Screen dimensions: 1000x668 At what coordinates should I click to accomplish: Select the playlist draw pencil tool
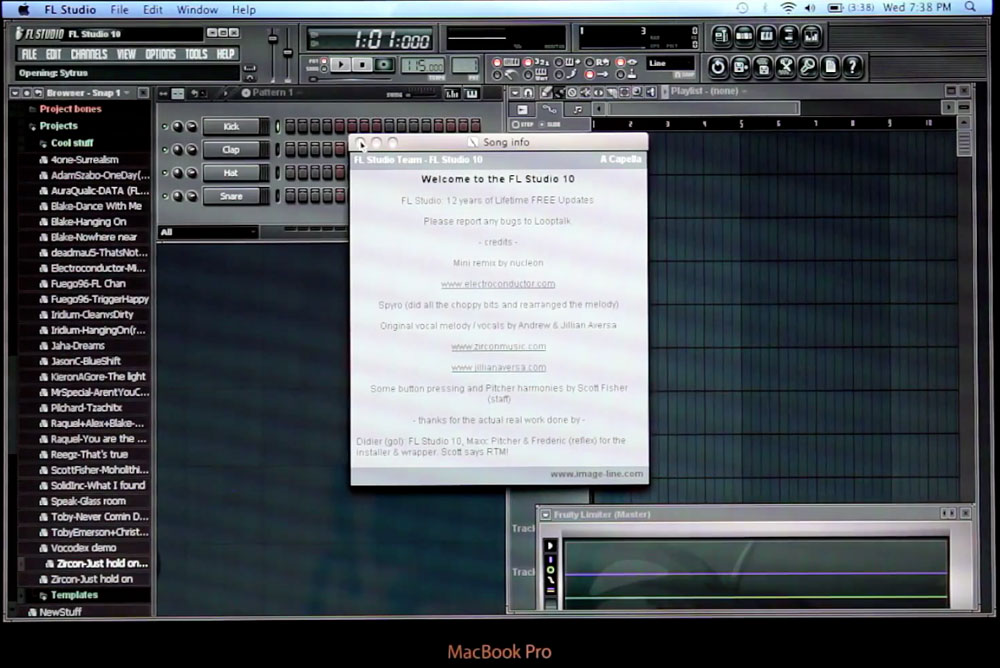coord(546,92)
